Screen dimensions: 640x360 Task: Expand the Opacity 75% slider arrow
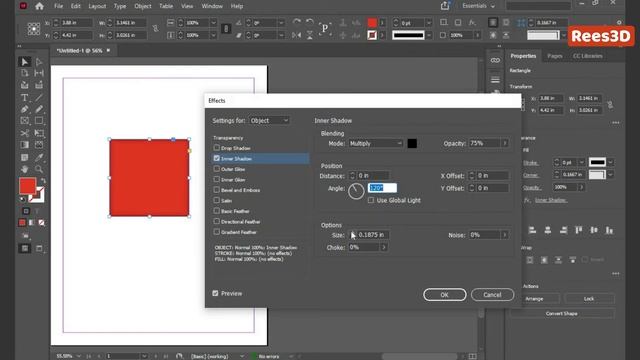505,144
